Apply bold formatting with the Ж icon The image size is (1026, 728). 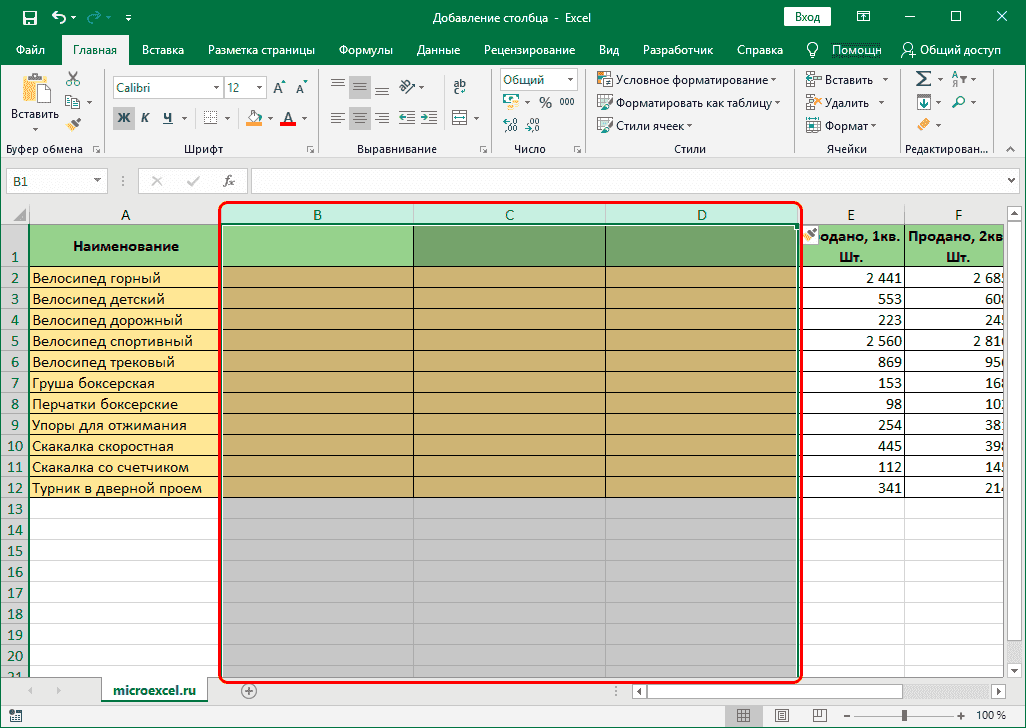click(123, 118)
